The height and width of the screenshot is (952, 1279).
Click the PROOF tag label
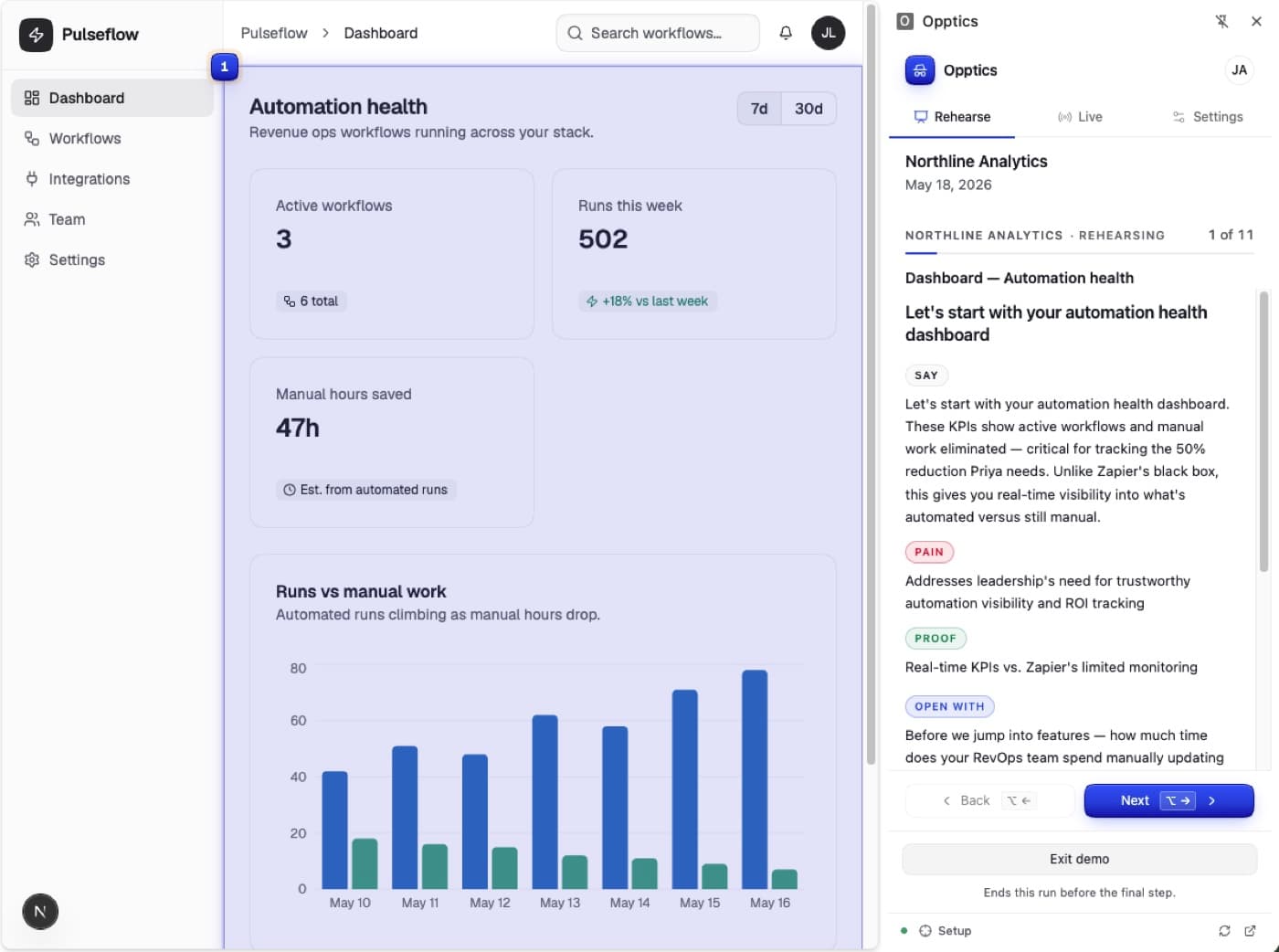[935, 639]
